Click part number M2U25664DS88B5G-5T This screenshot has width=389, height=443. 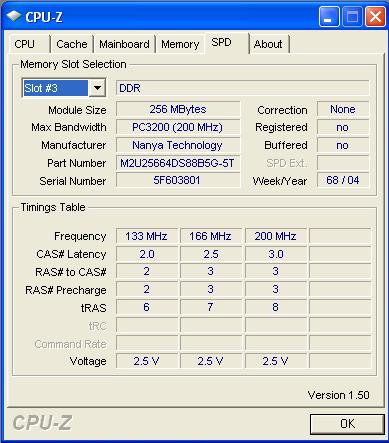(178, 163)
